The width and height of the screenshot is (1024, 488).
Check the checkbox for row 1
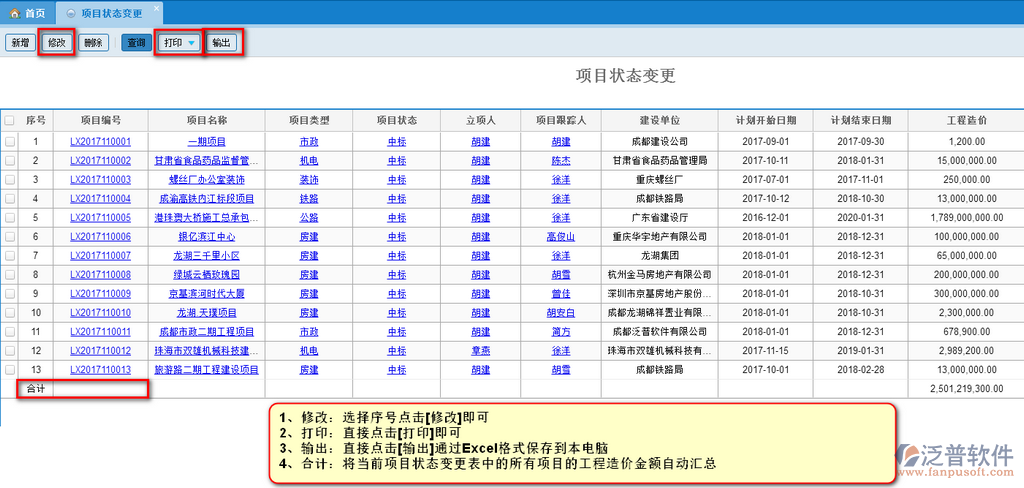tap(10, 142)
